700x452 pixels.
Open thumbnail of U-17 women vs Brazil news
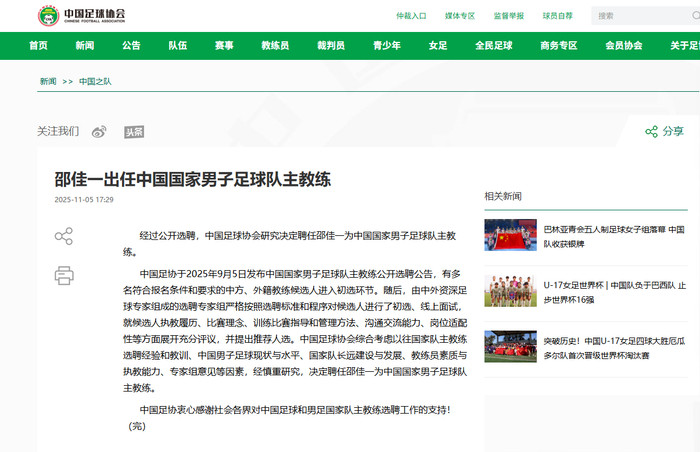click(x=510, y=290)
